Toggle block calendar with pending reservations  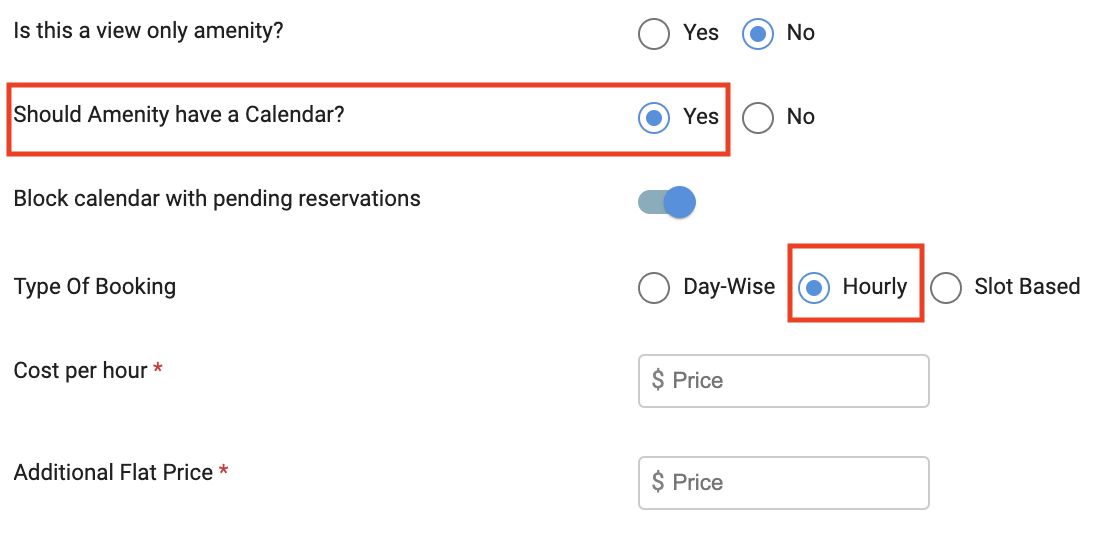tap(667, 203)
